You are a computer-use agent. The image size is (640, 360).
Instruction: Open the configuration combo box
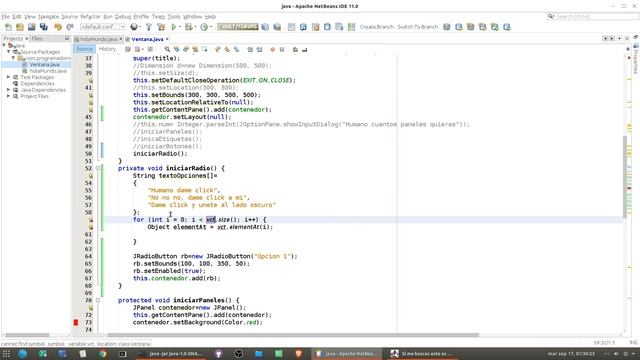[103, 27]
